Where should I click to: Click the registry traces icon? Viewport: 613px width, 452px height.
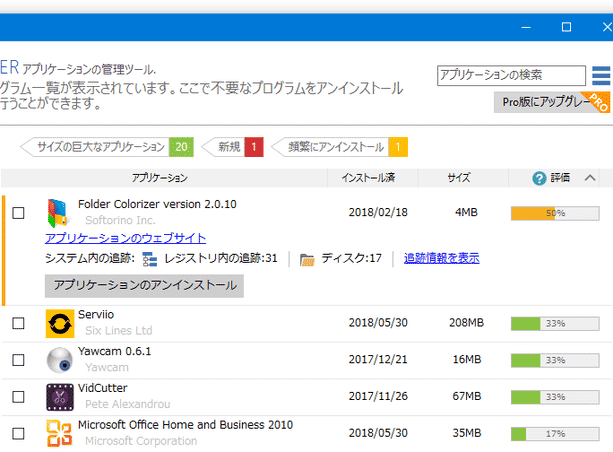point(150,259)
